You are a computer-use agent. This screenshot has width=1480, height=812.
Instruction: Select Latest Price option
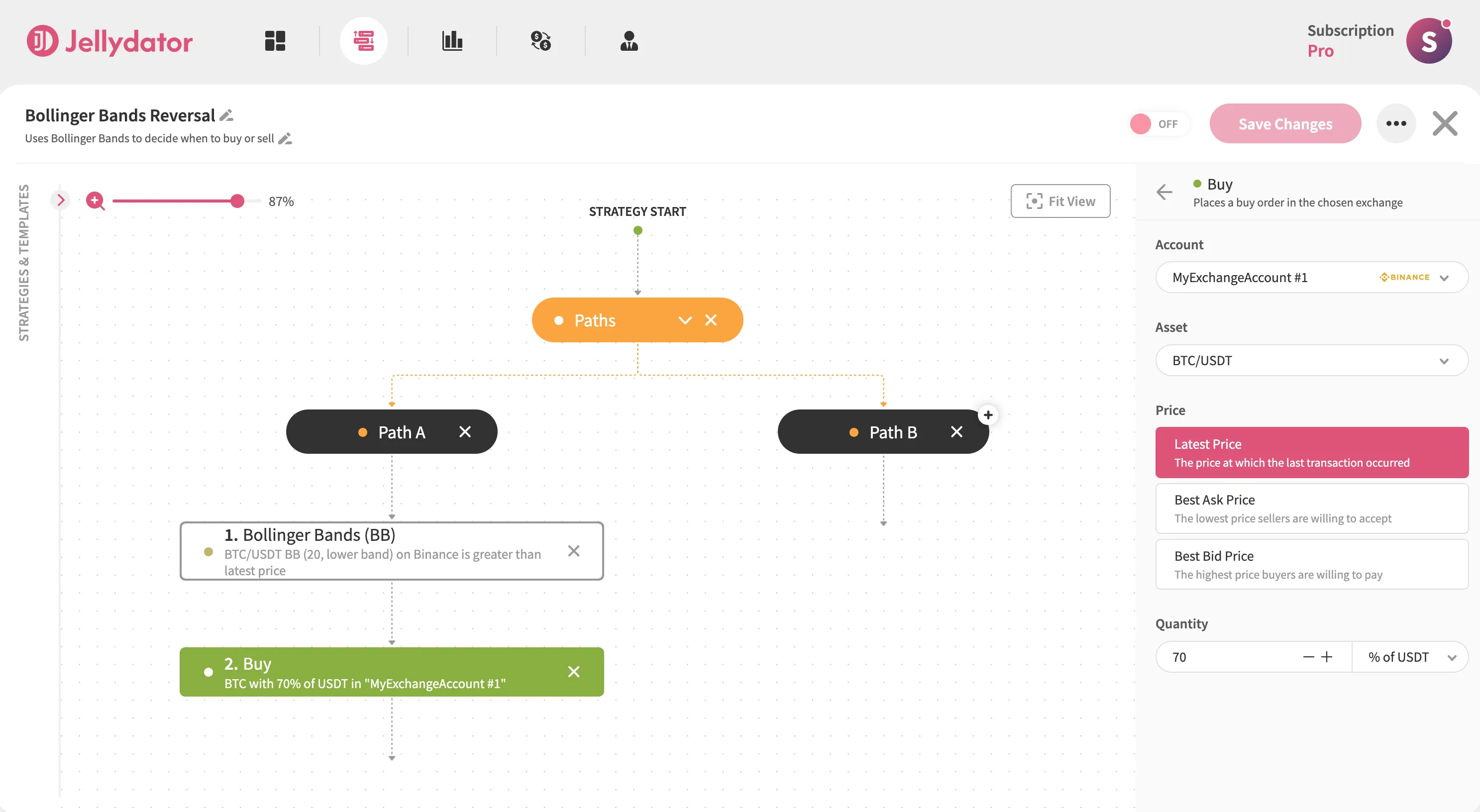click(x=1312, y=452)
